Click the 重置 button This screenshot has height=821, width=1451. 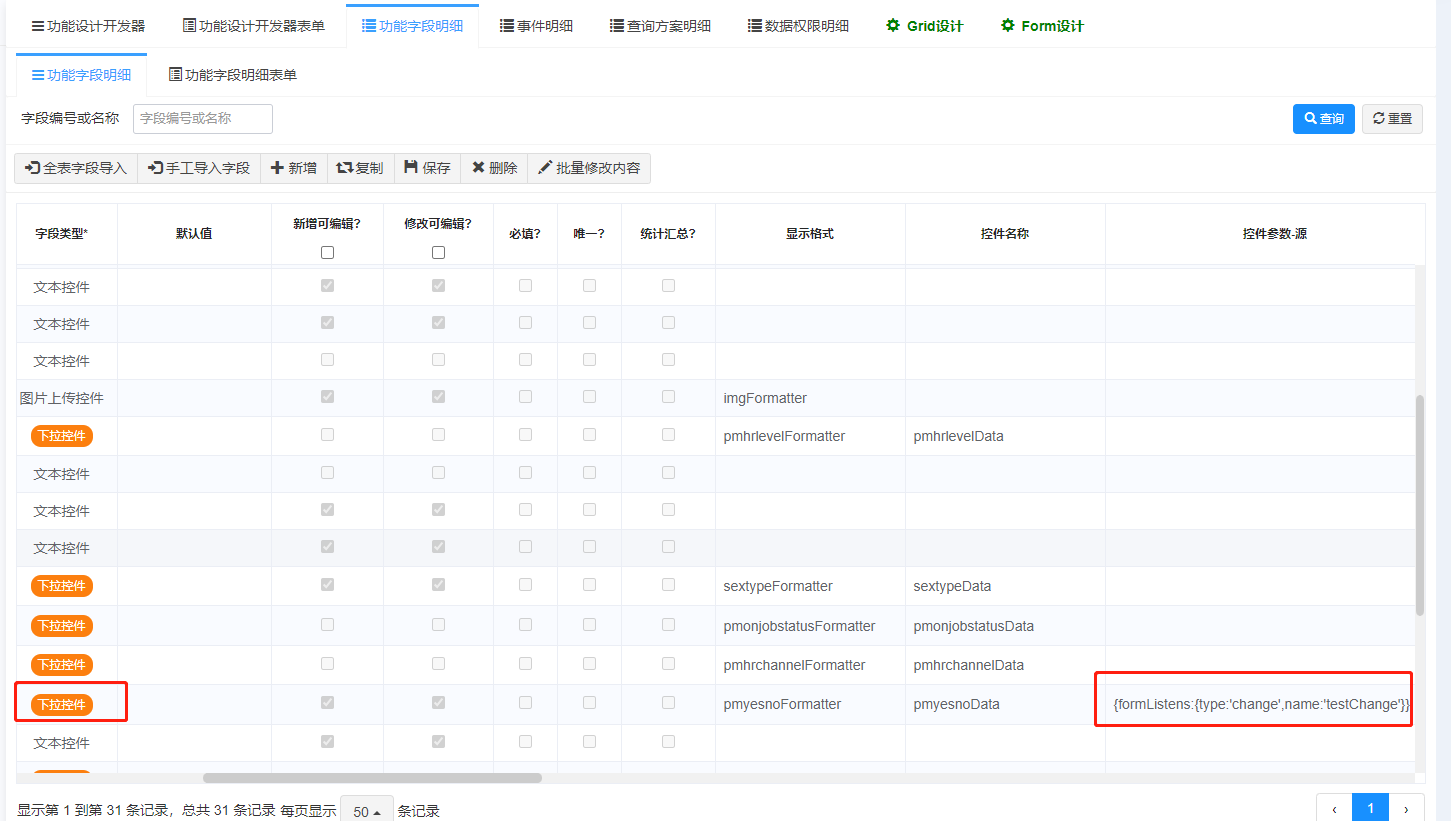1392,118
